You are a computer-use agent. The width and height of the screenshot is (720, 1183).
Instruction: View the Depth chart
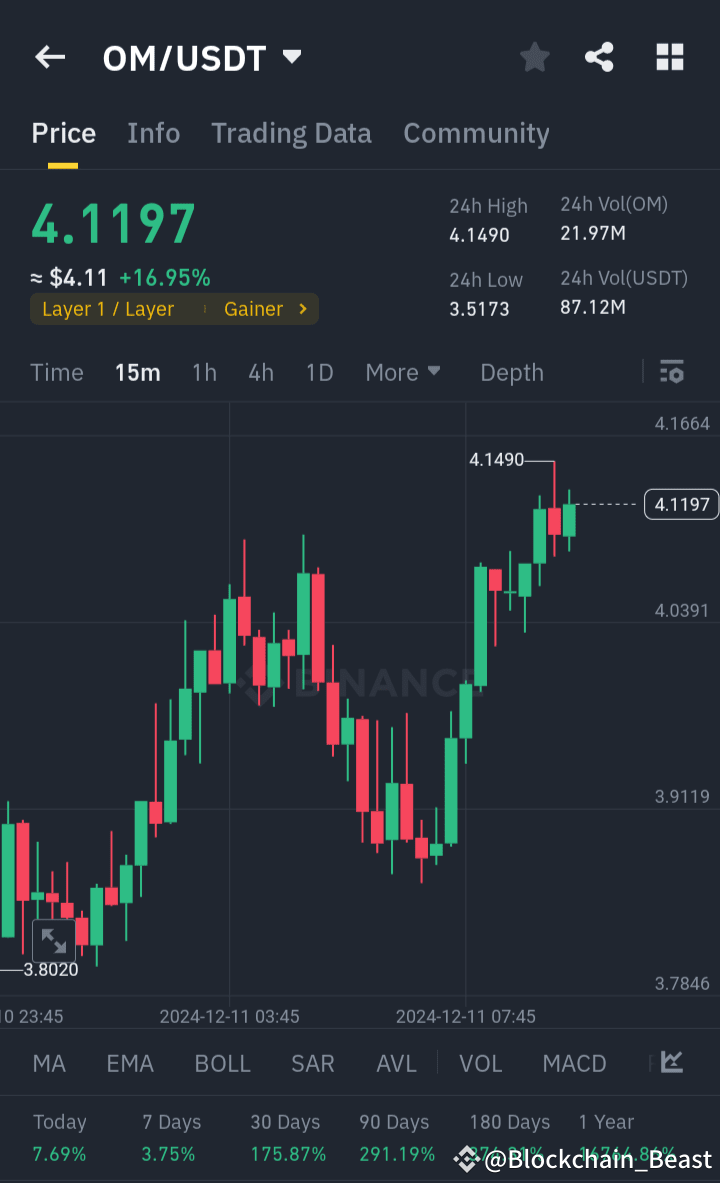[x=511, y=372]
